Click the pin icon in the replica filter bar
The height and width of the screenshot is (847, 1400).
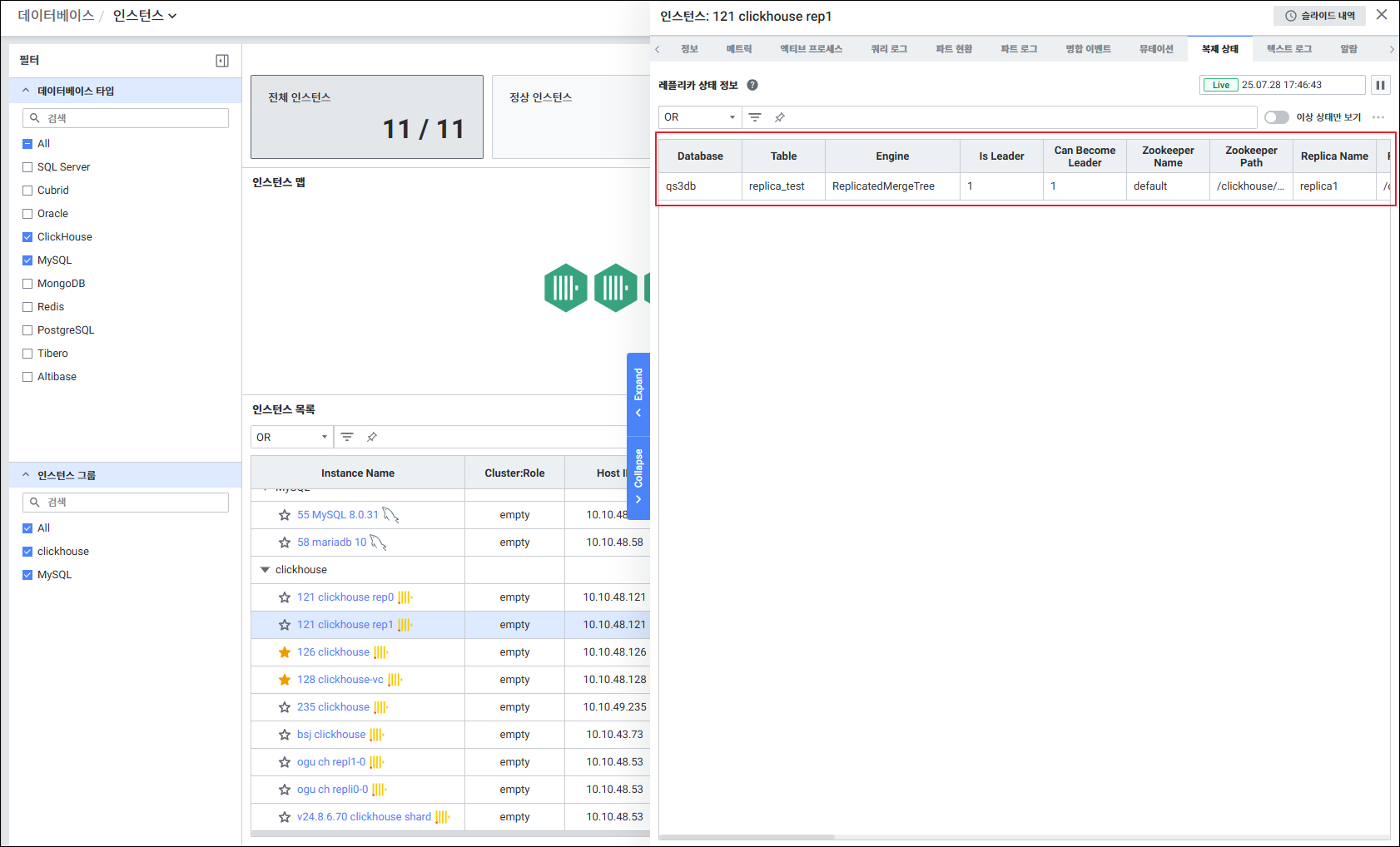pos(780,117)
